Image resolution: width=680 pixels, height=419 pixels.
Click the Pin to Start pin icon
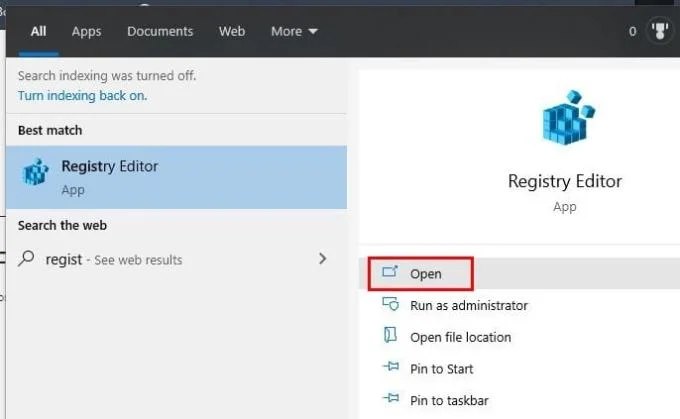(x=391, y=367)
